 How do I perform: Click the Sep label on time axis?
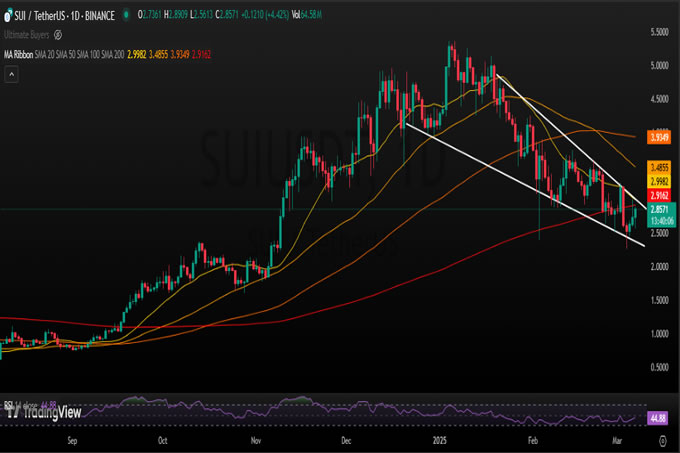(x=72, y=438)
